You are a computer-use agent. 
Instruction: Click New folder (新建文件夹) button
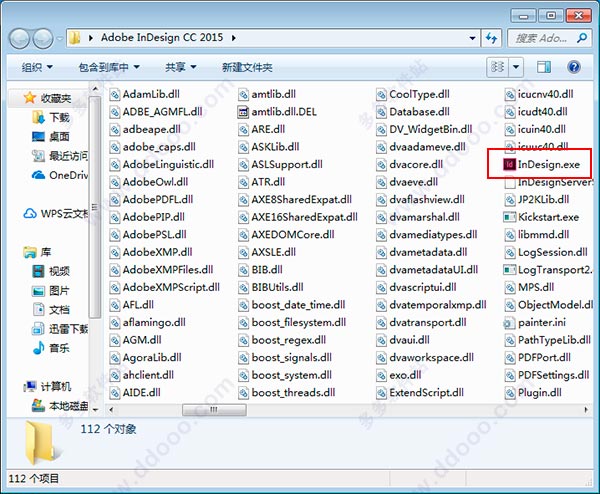[247, 68]
